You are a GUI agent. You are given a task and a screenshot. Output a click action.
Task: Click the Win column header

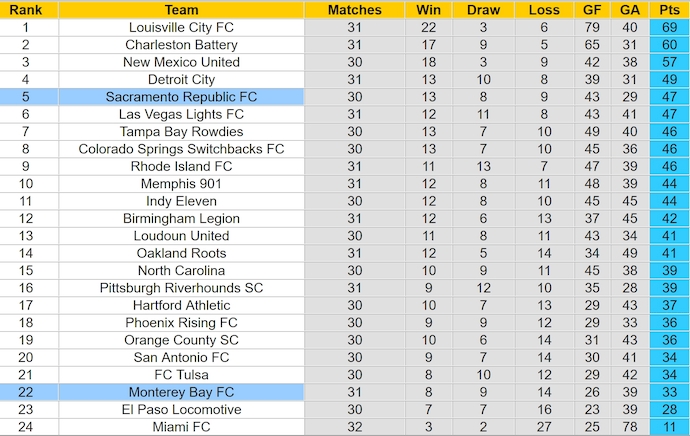424,10
